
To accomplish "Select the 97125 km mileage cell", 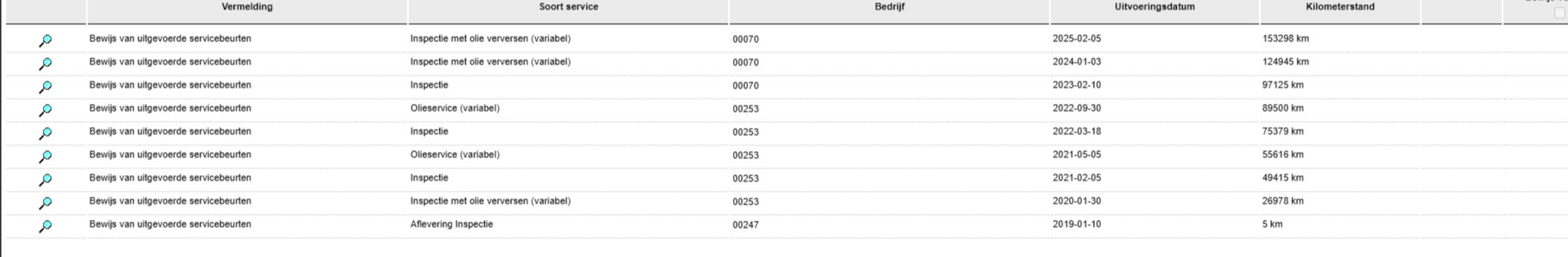I will tap(1283, 85).
